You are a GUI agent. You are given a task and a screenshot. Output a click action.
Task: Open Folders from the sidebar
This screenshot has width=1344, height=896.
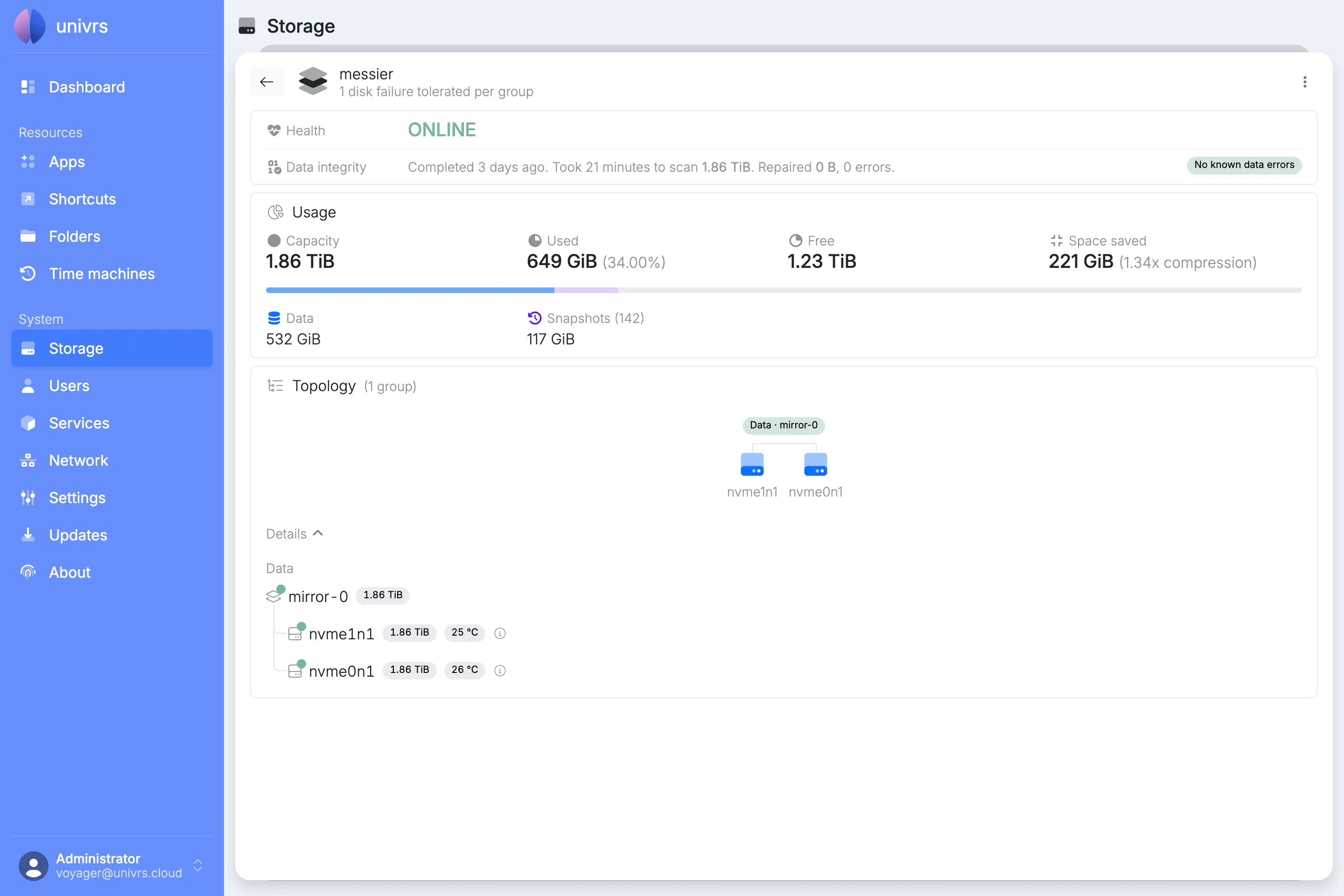112,236
